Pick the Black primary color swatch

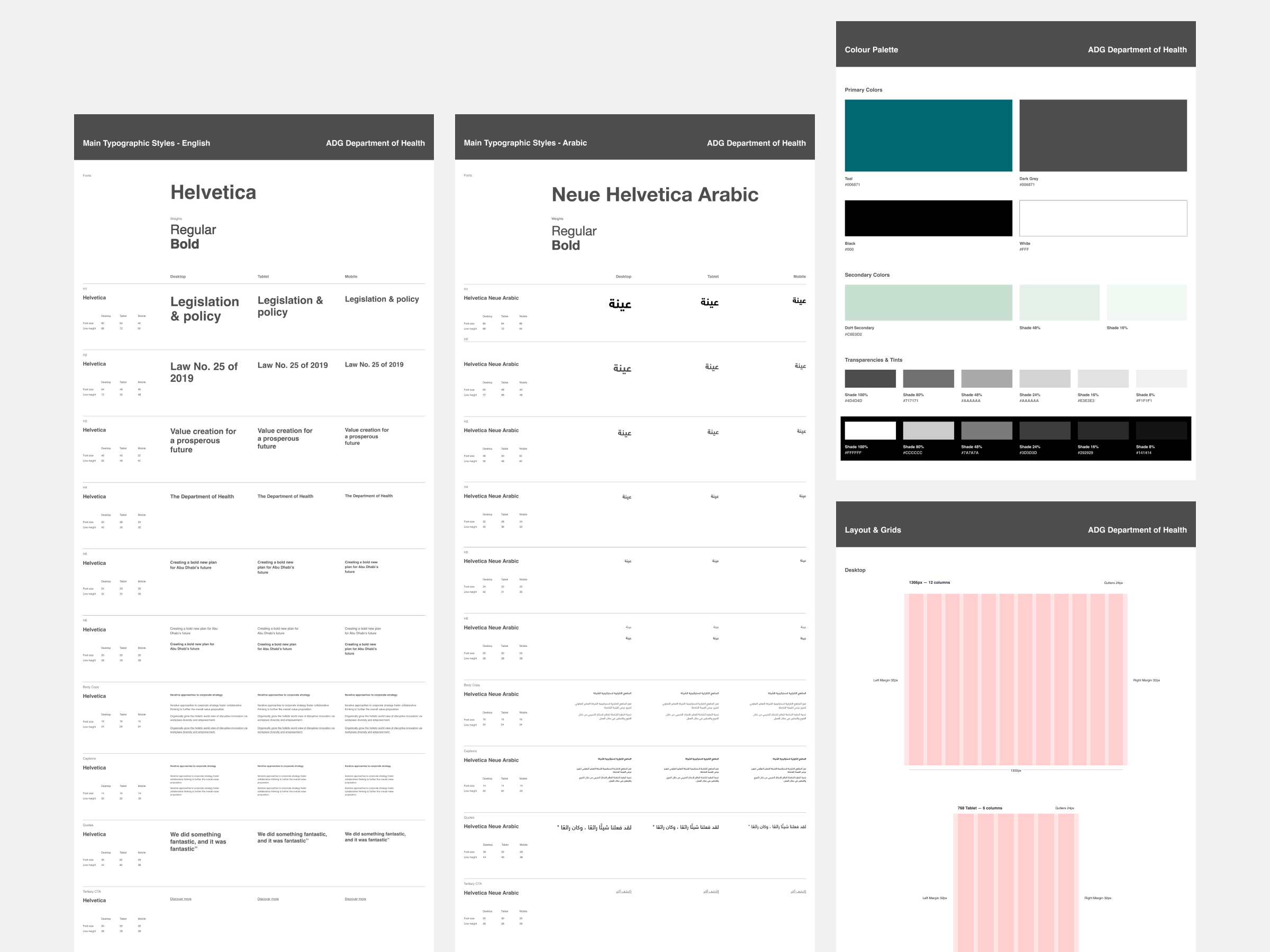[928, 218]
